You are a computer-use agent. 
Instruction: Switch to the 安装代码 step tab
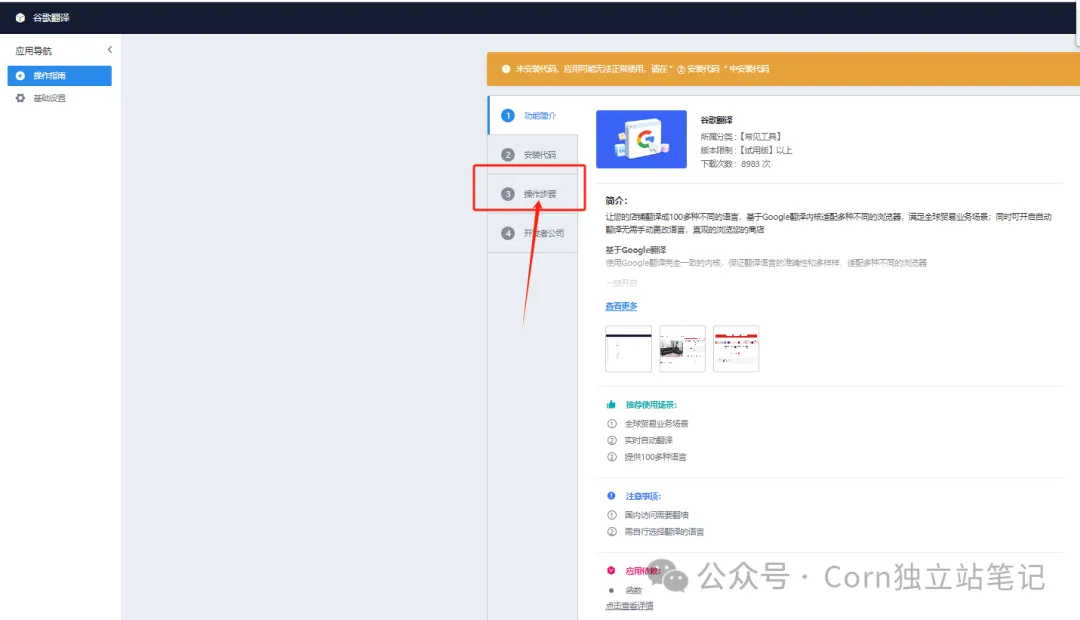[532, 155]
